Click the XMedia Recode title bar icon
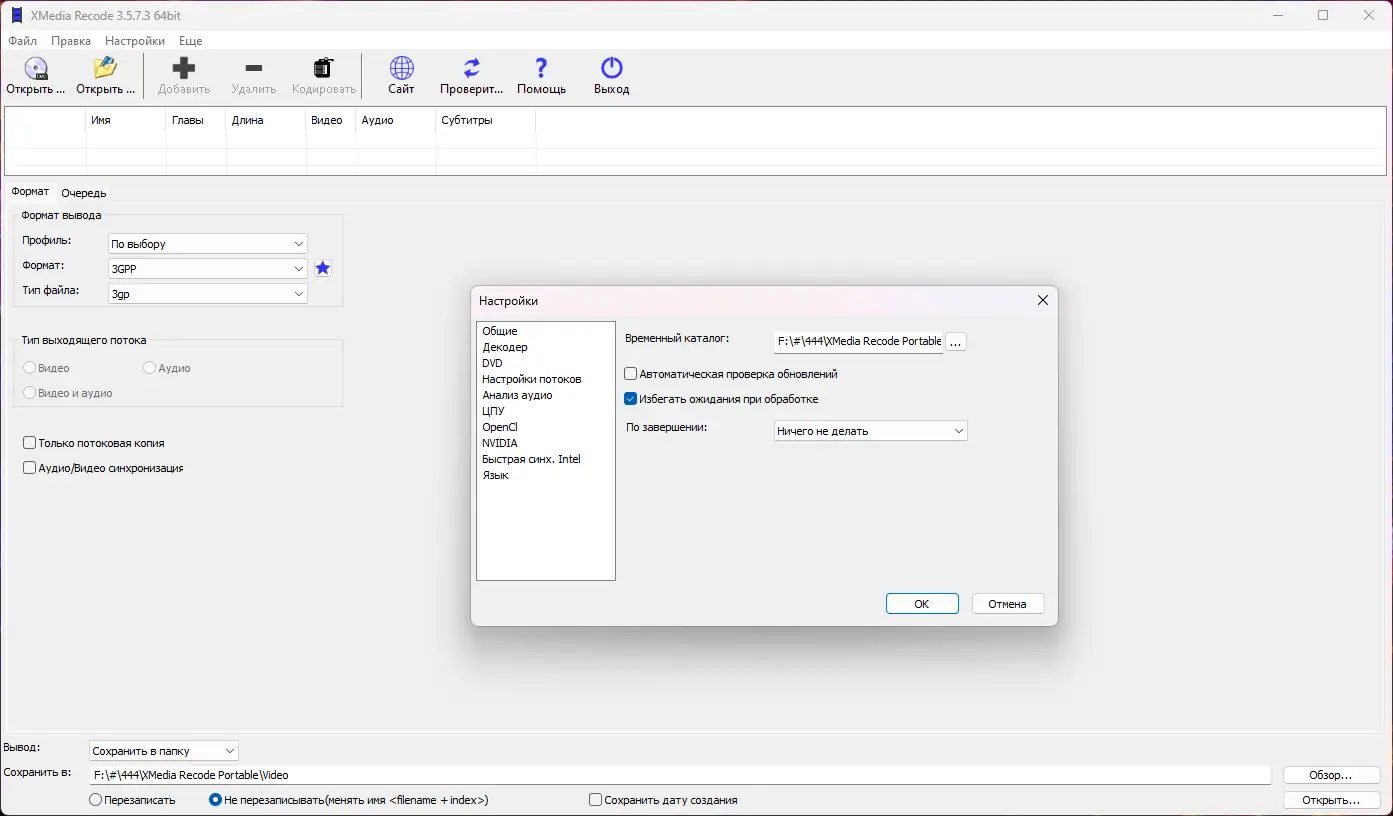The height and width of the screenshot is (816, 1393). (15, 15)
